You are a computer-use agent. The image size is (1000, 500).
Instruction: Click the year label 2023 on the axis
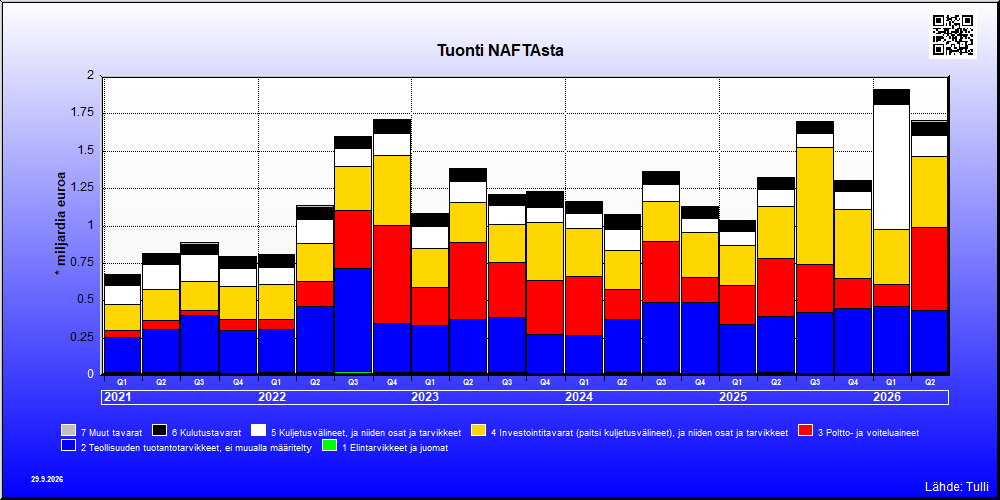pyautogui.click(x=425, y=397)
